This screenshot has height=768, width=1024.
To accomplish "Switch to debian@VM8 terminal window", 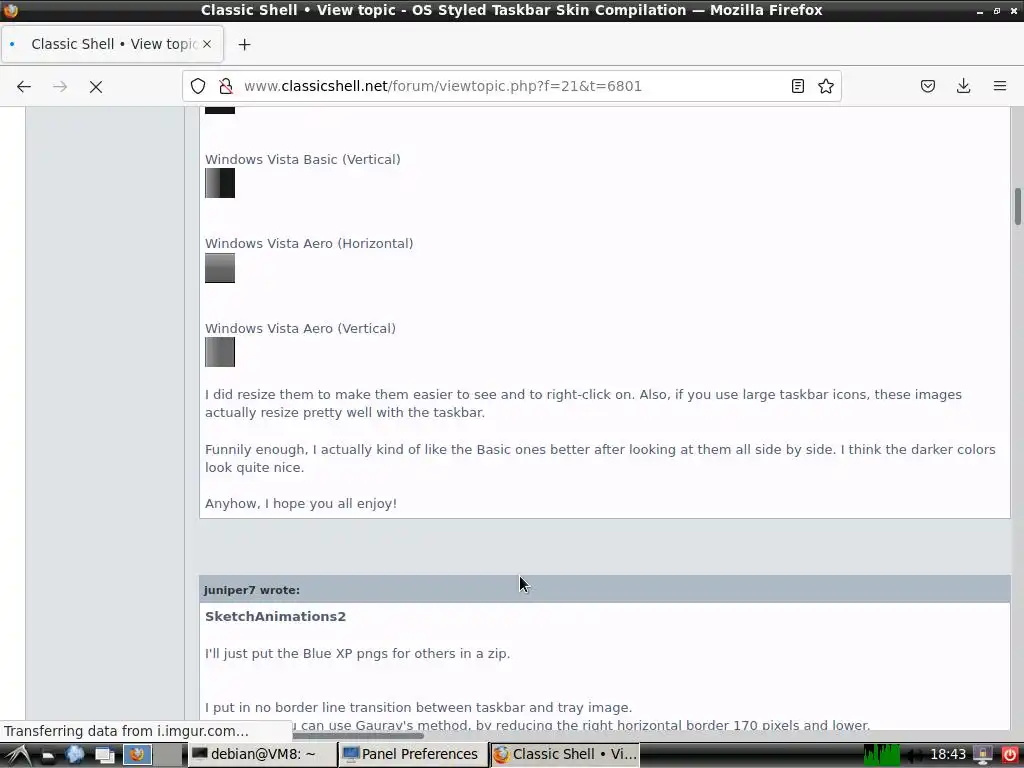I will click(x=263, y=754).
